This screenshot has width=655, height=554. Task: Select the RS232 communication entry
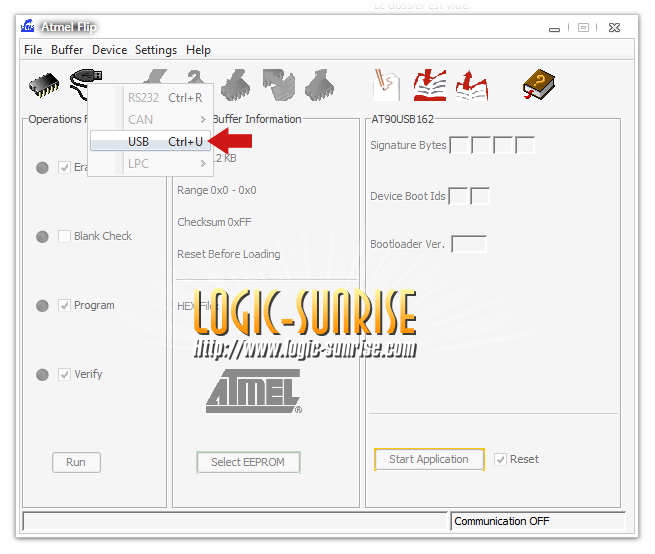[x=150, y=97]
